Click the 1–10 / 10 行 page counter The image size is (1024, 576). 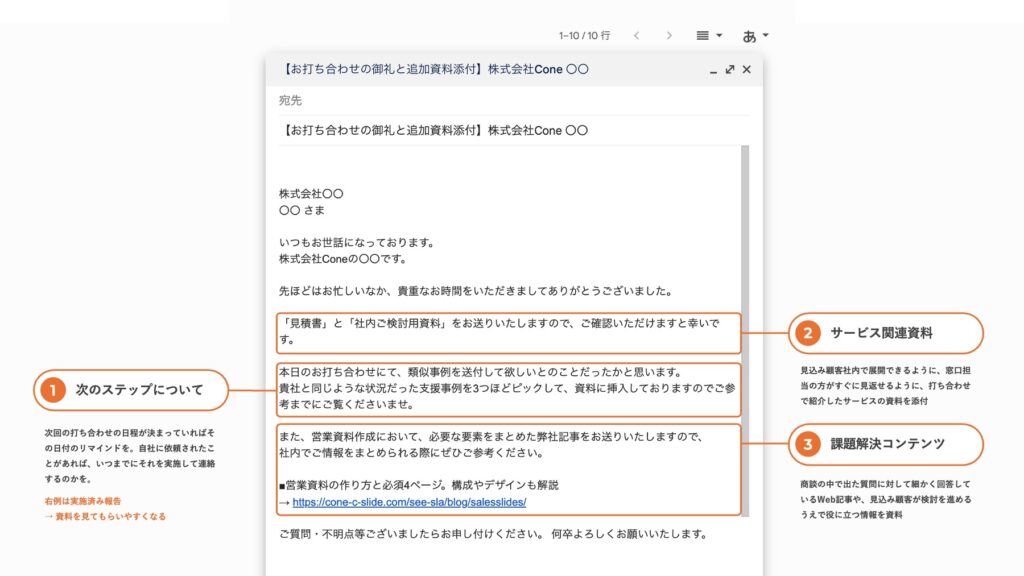(x=584, y=35)
